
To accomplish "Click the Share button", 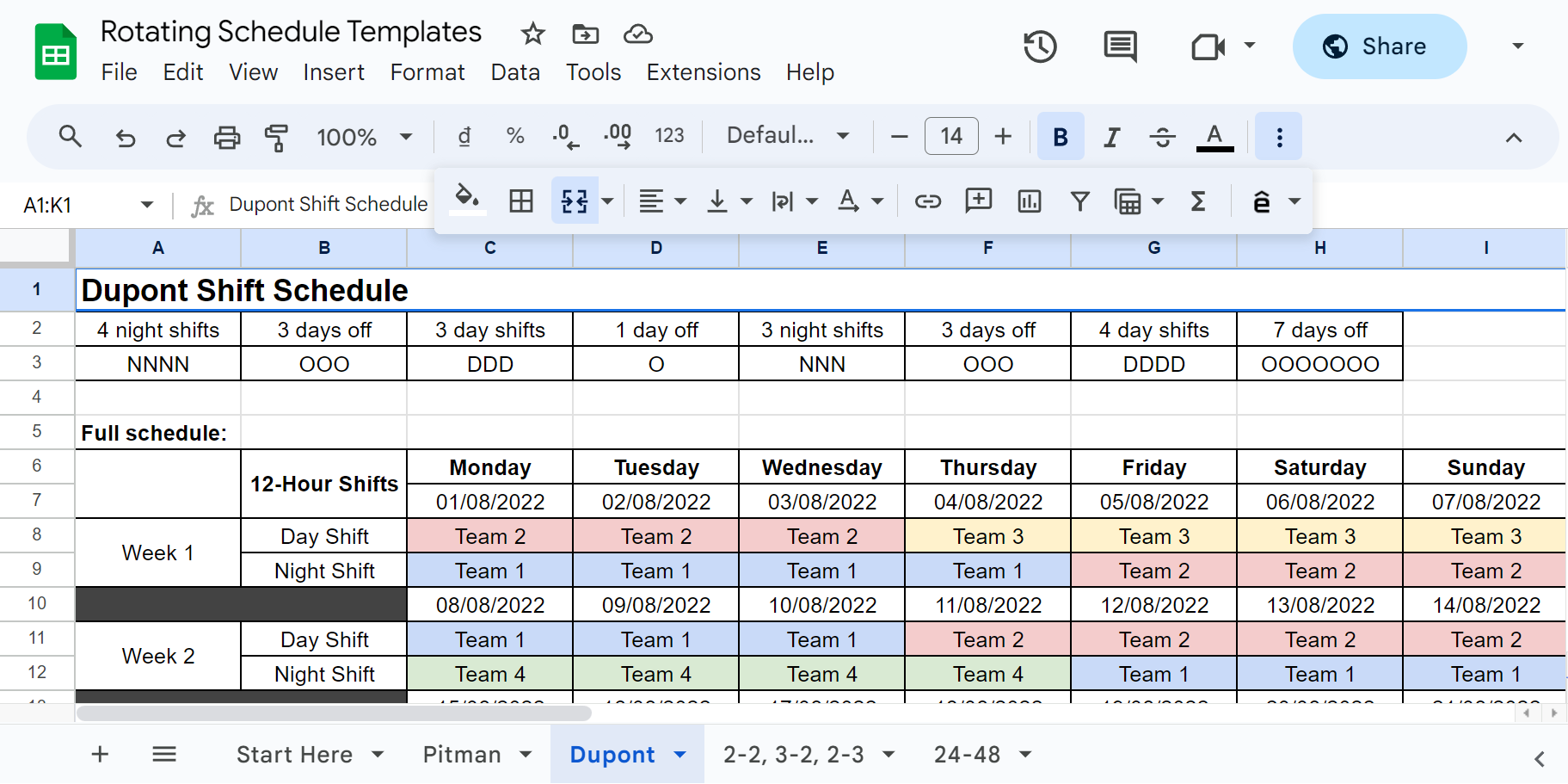I will [1379, 46].
